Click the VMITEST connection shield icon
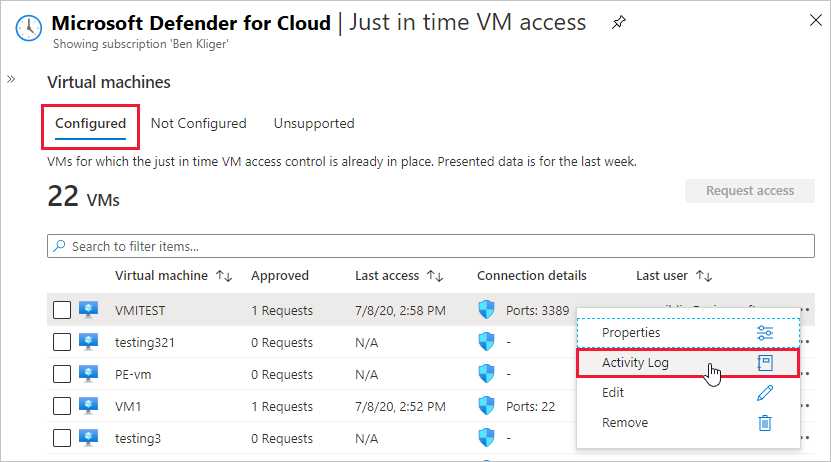The image size is (831, 462). 487,310
